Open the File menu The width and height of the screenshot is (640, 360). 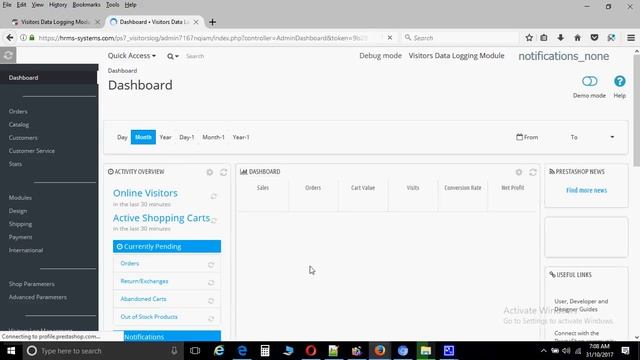click(7, 5)
